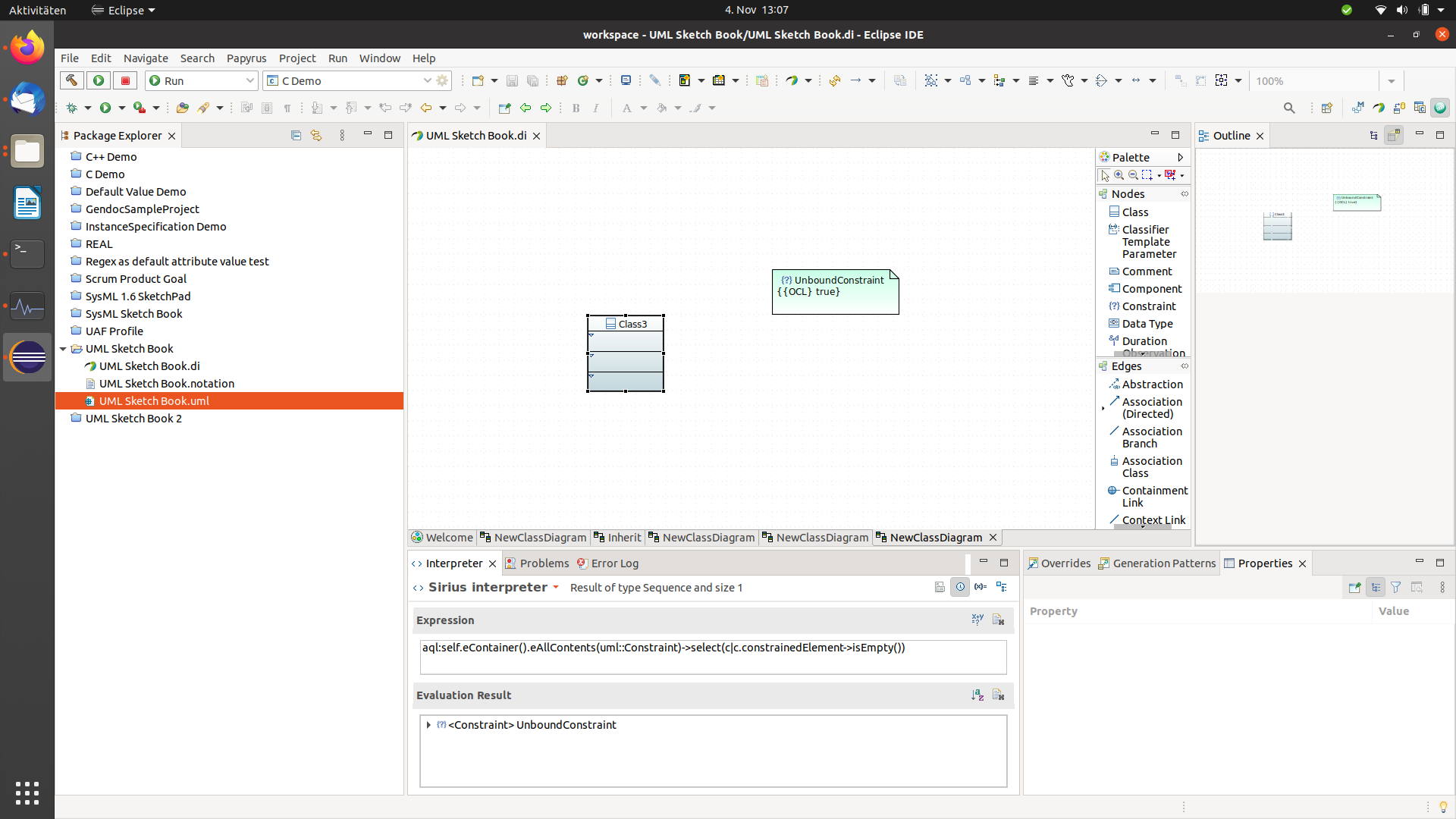
Task: Choose the Data Type tool in Palette
Action: [x=1141, y=324]
